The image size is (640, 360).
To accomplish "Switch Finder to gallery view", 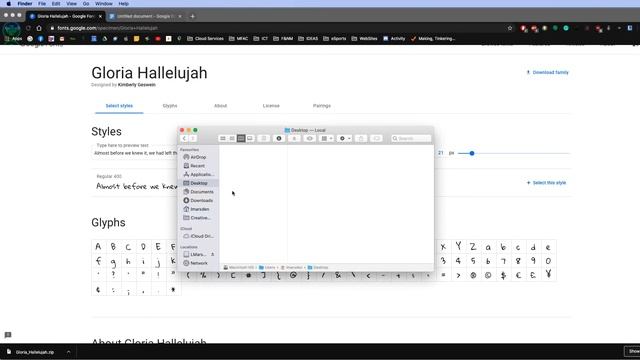I will (250, 138).
